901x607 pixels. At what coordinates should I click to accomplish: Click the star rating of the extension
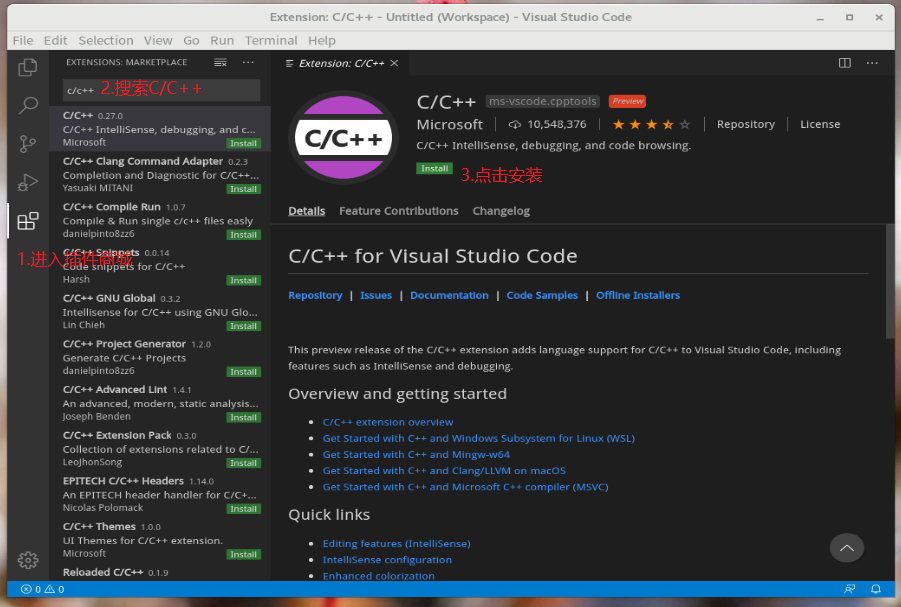[x=651, y=124]
